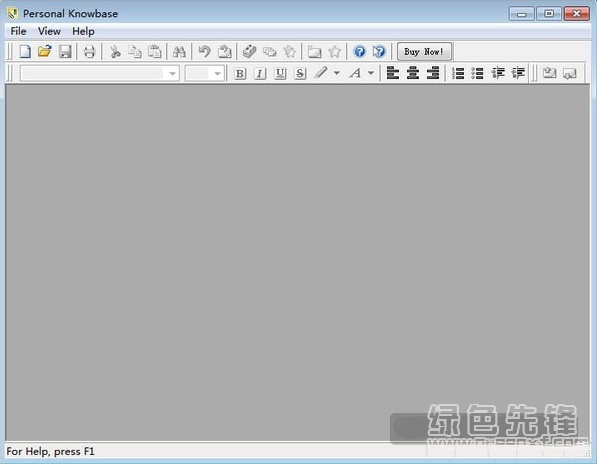Toggle underline with the U button
597x464 pixels.
pyautogui.click(x=280, y=73)
